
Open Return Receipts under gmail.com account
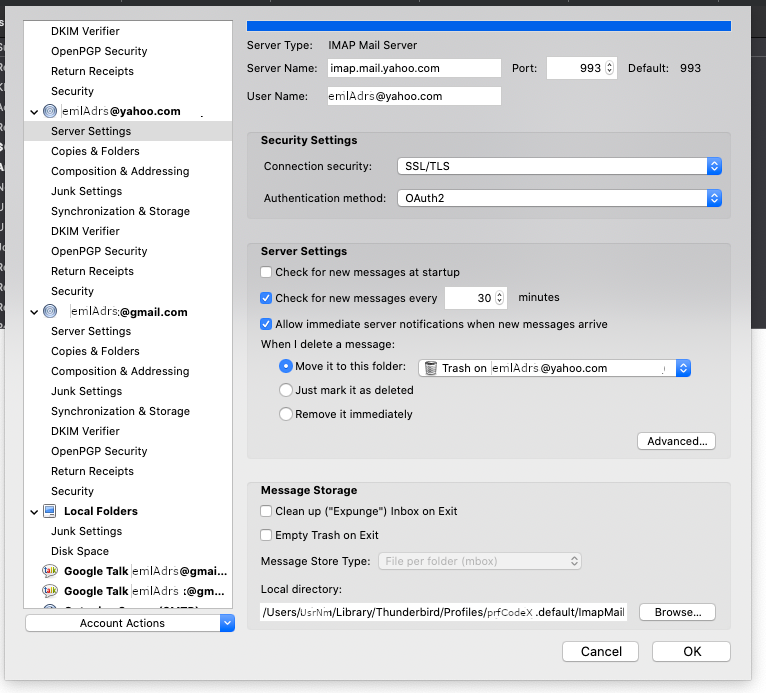click(128, 471)
